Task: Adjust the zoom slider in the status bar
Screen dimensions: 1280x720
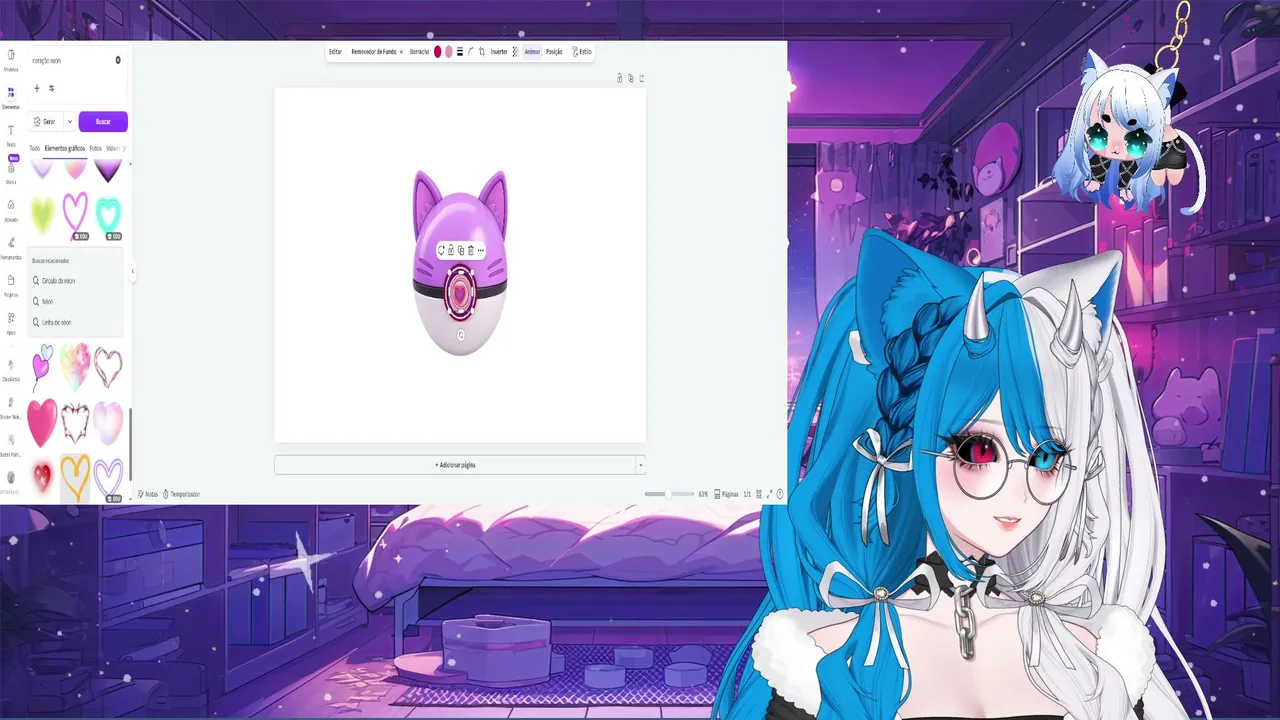Action: tap(668, 494)
